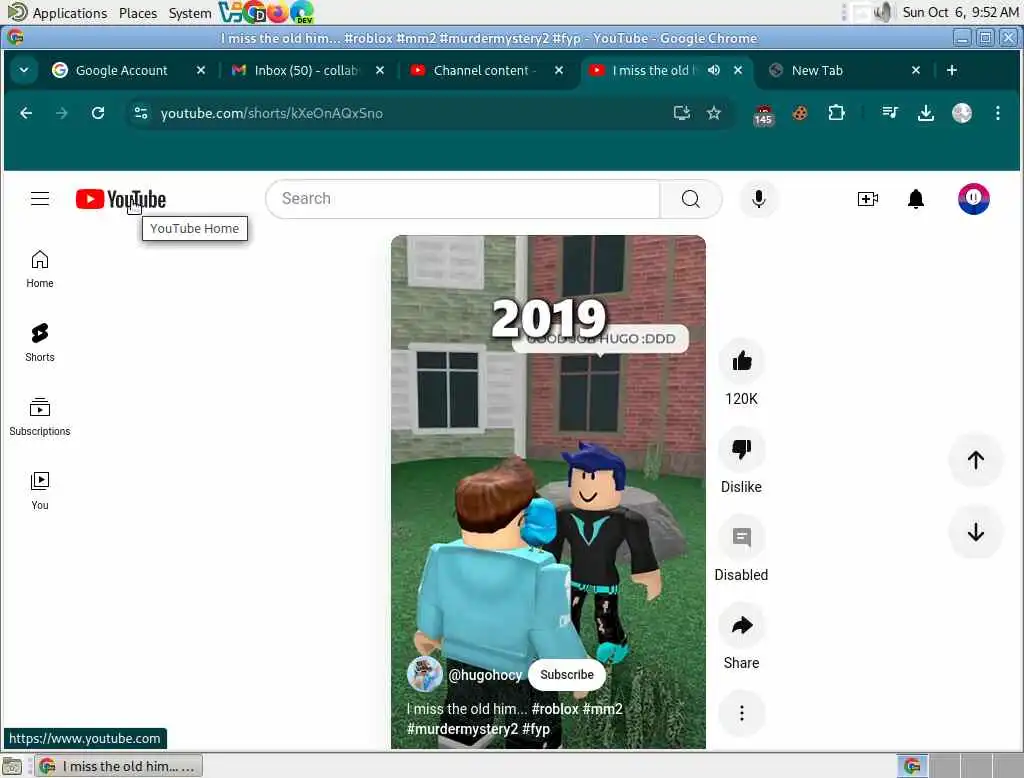The height and width of the screenshot is (778, 1024).
Task: Launch Firefox from the top panel
Action: [x=278, y=12]
